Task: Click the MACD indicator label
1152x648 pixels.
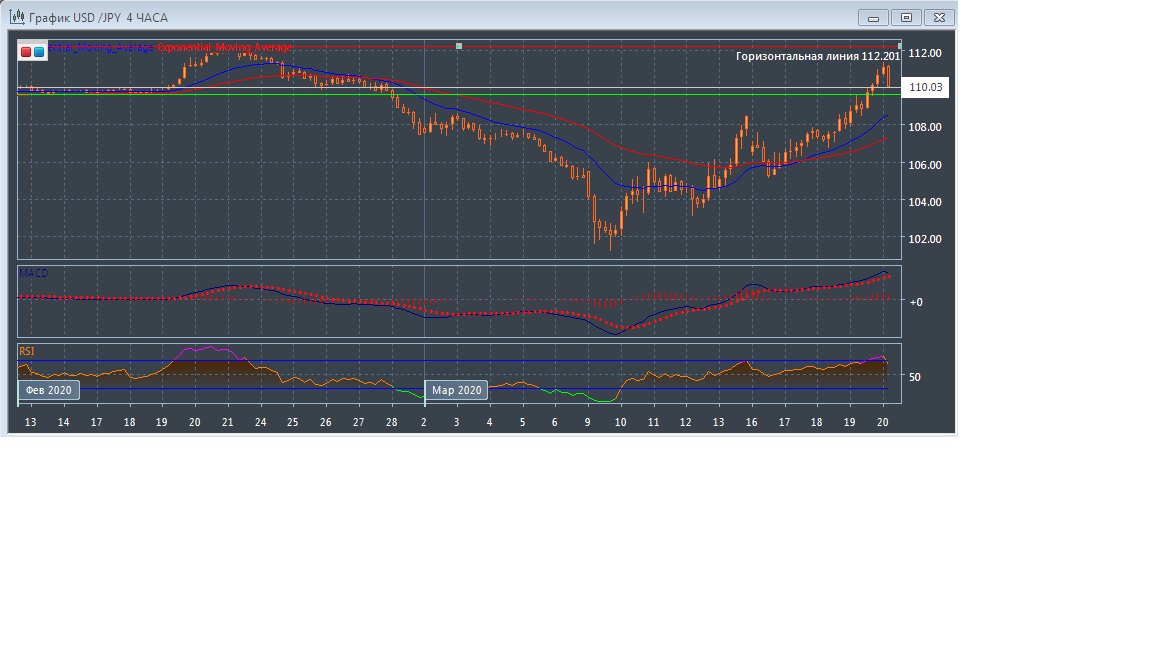Action: [33, 273]
